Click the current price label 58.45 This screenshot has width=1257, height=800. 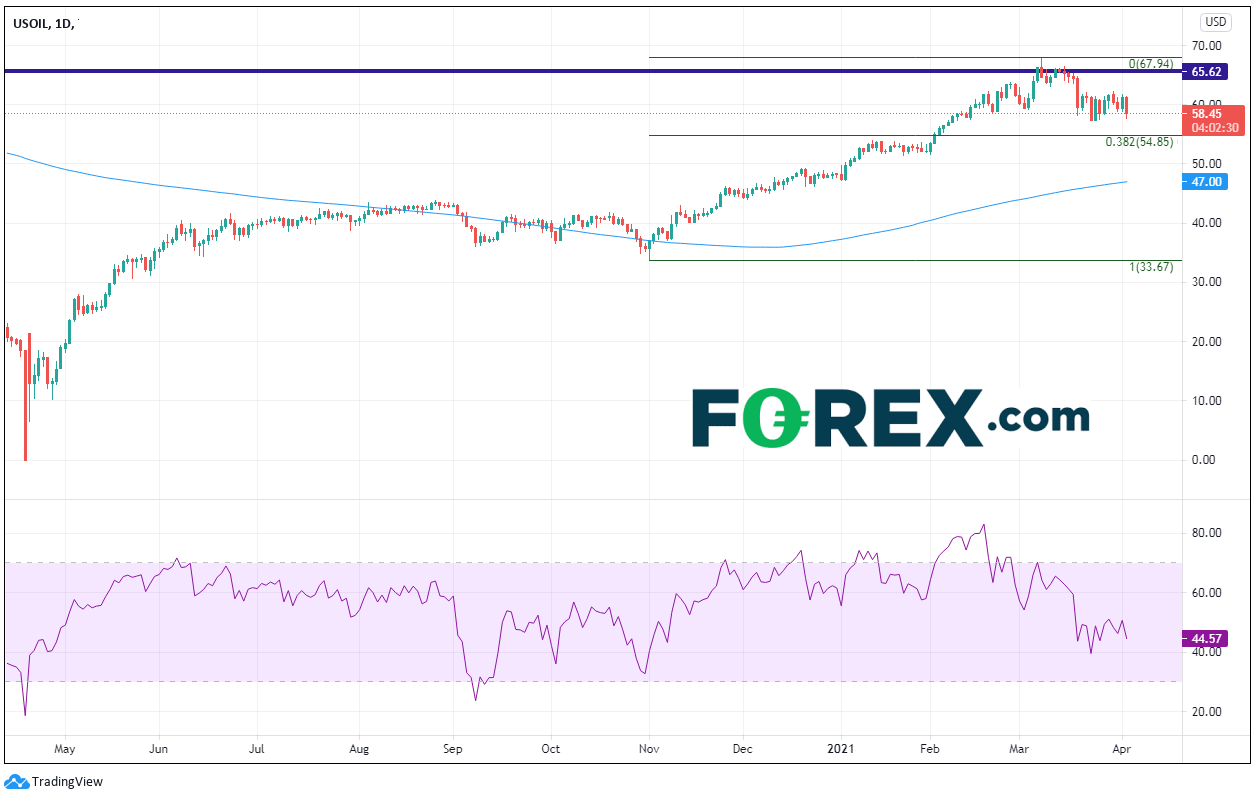click(1208, 114)
